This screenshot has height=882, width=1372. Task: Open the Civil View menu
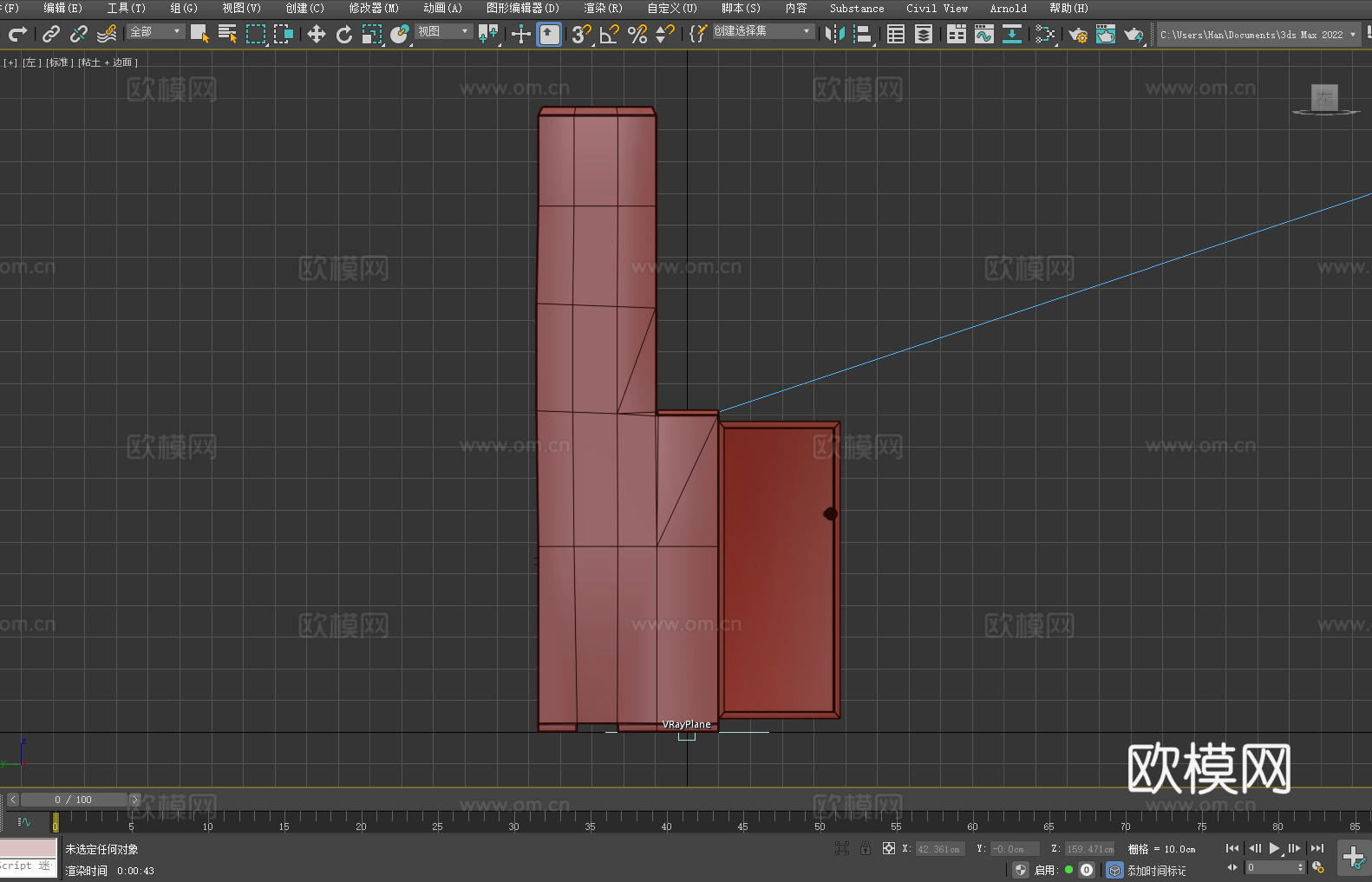click(x=938, y=8)
